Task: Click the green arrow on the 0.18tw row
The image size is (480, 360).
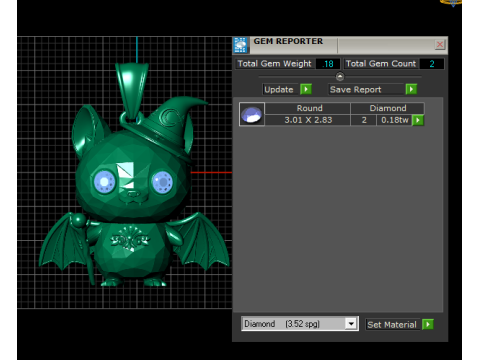Action: 418,120
